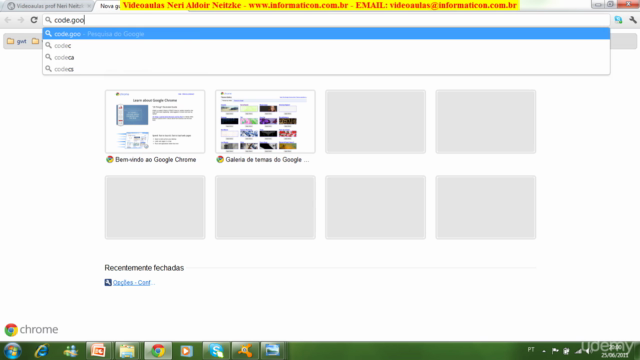Click the 'Bem-vindo ao Google Chrome' label
This screenshot has width=640, height=360.
tap(156, 160)
